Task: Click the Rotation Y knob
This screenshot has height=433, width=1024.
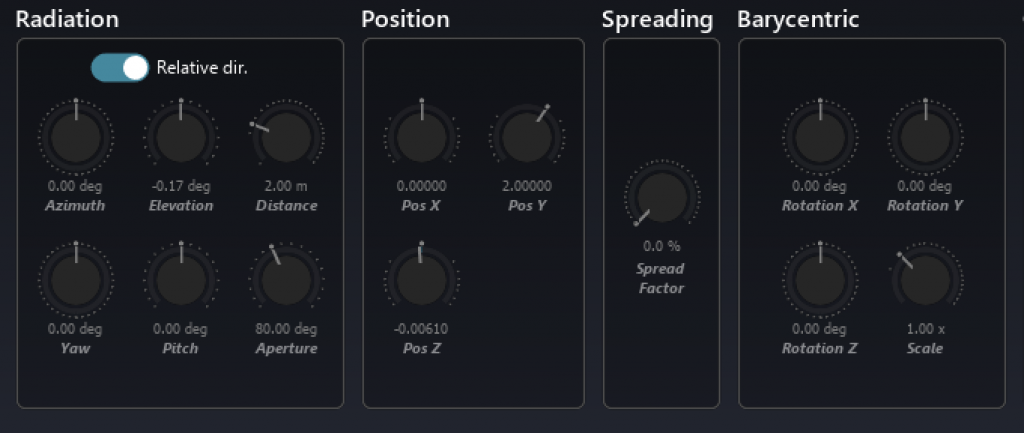Action: 925,137
